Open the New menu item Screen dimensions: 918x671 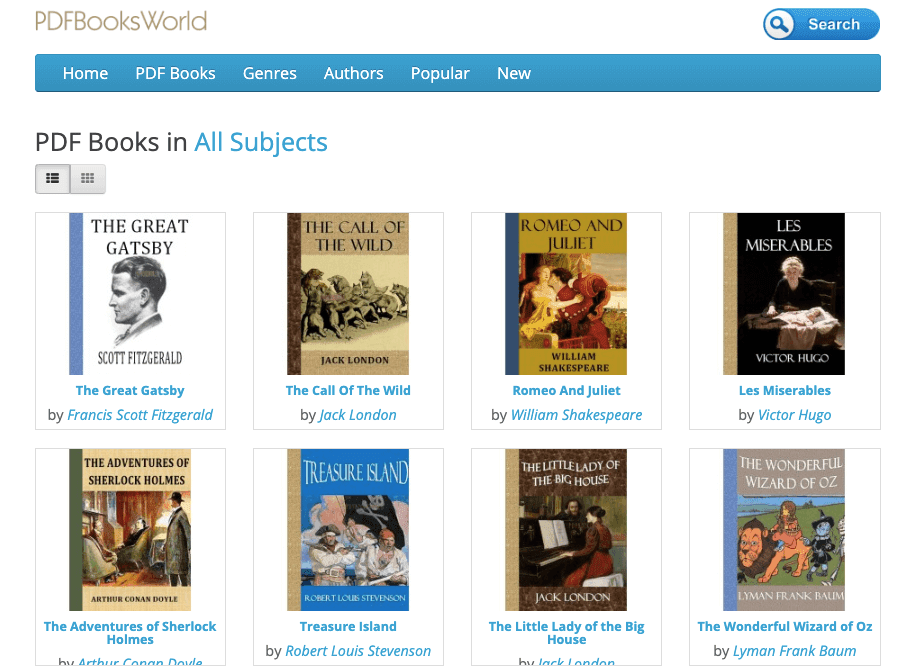coord(513,73)
